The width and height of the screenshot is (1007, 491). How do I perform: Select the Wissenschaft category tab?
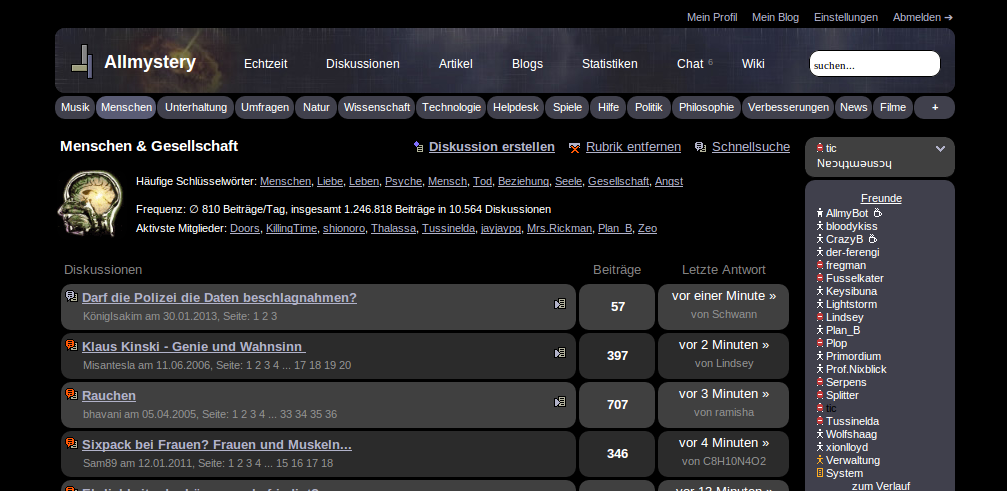[x=377, y=107]
